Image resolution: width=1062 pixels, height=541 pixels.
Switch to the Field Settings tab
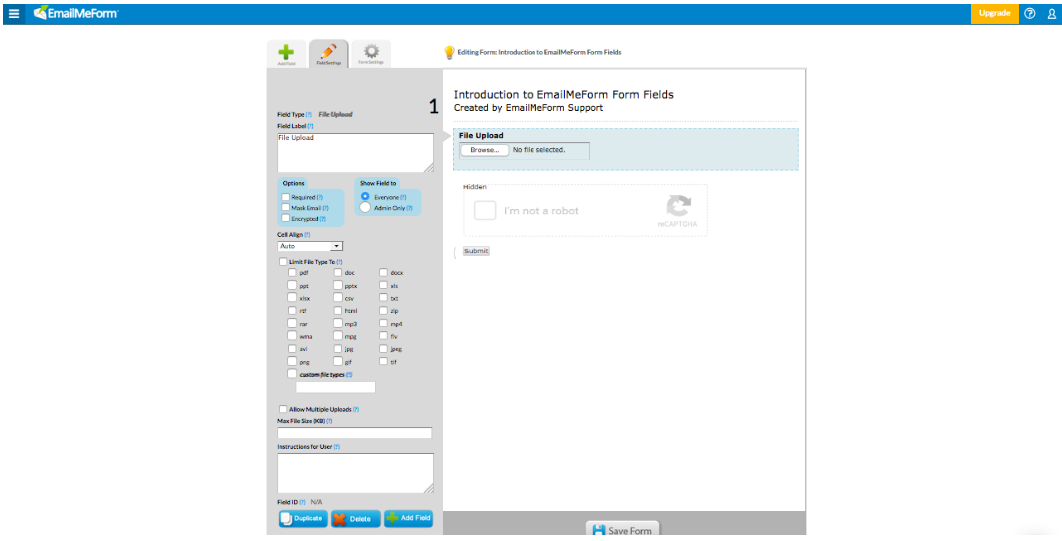(x=328, y=54)
